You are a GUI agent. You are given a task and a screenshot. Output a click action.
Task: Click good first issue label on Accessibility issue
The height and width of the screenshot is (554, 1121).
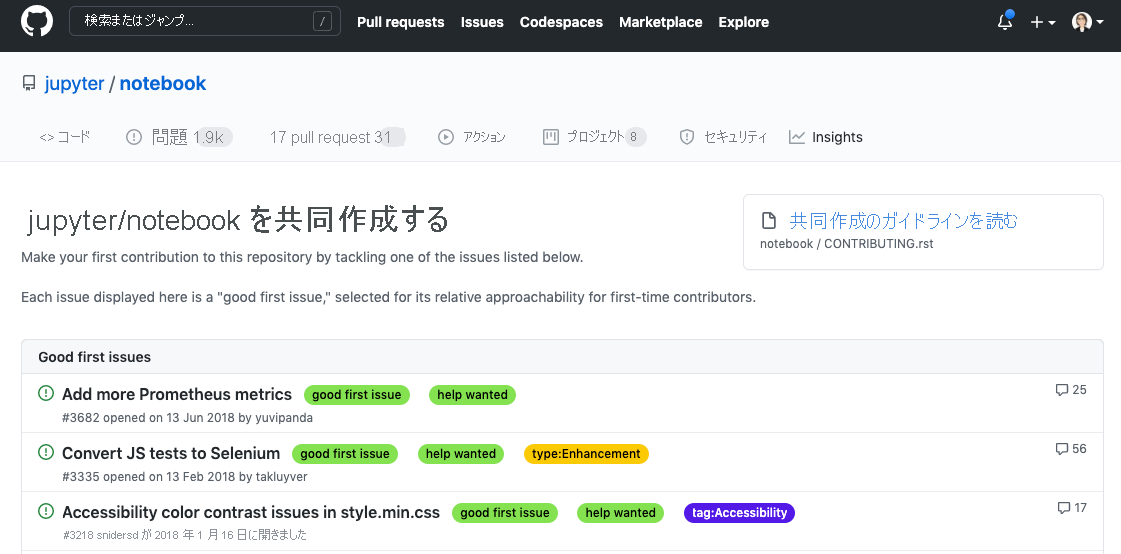pyautogui.click(x=505, y=513)
